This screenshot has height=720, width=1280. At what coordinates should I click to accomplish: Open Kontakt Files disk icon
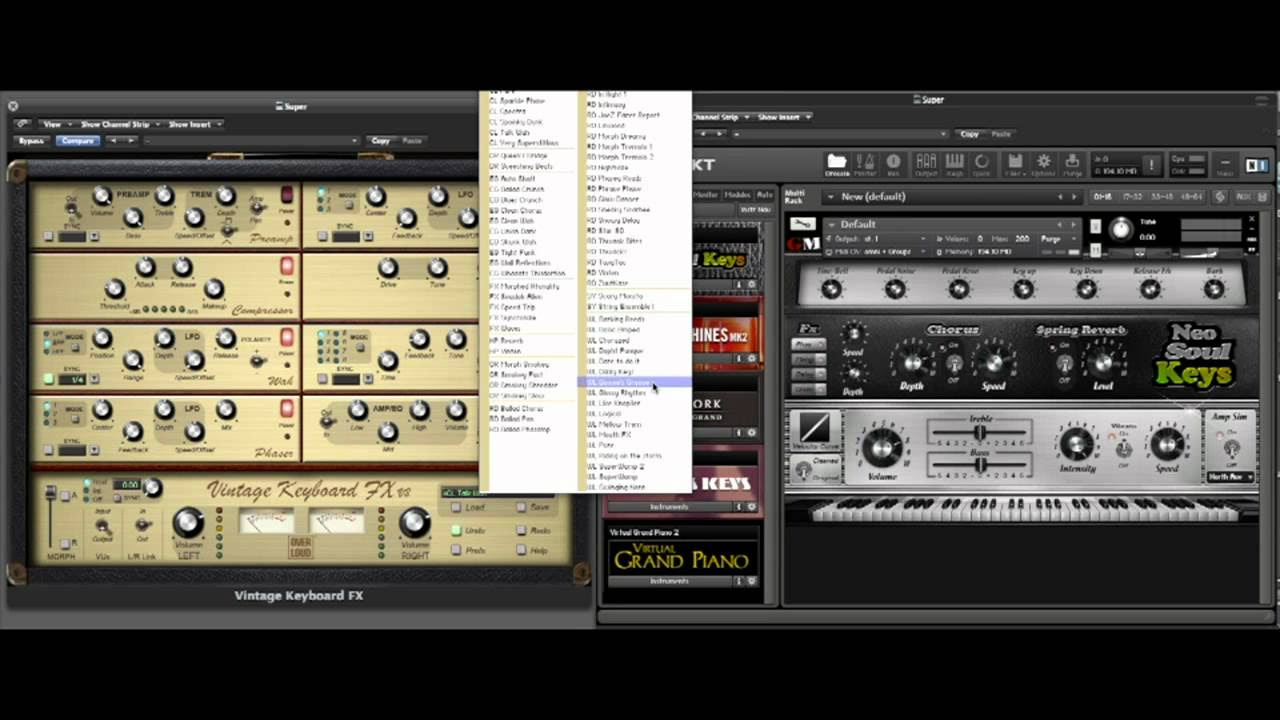(1015, 164)
